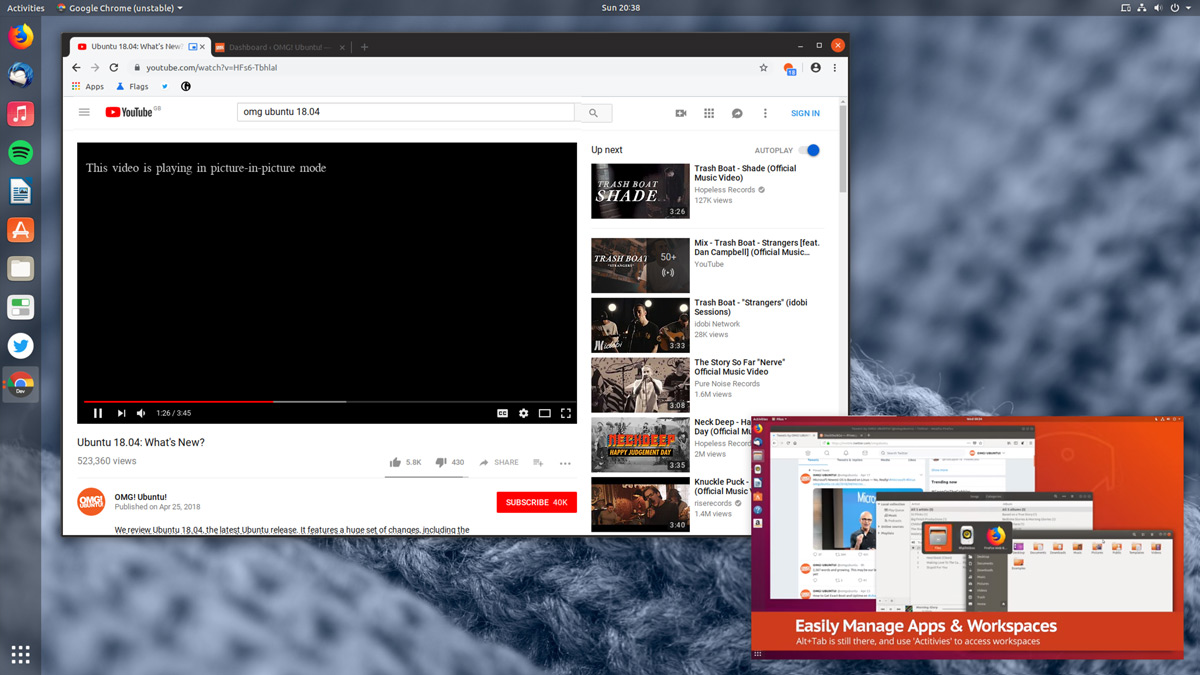
Task: Open the Activities overview
Action: (25, 8)
